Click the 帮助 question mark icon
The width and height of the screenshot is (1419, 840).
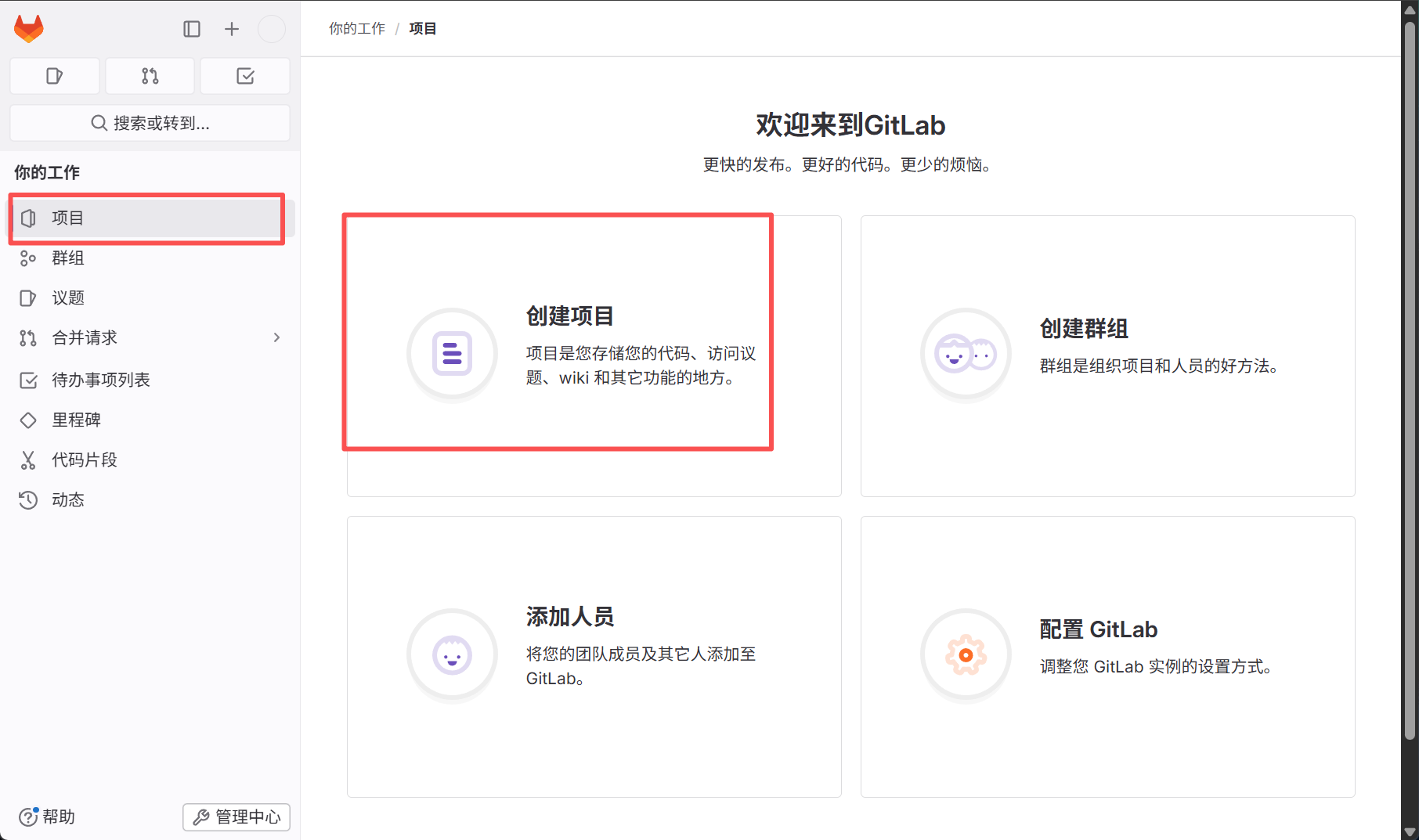click(28, 817)
